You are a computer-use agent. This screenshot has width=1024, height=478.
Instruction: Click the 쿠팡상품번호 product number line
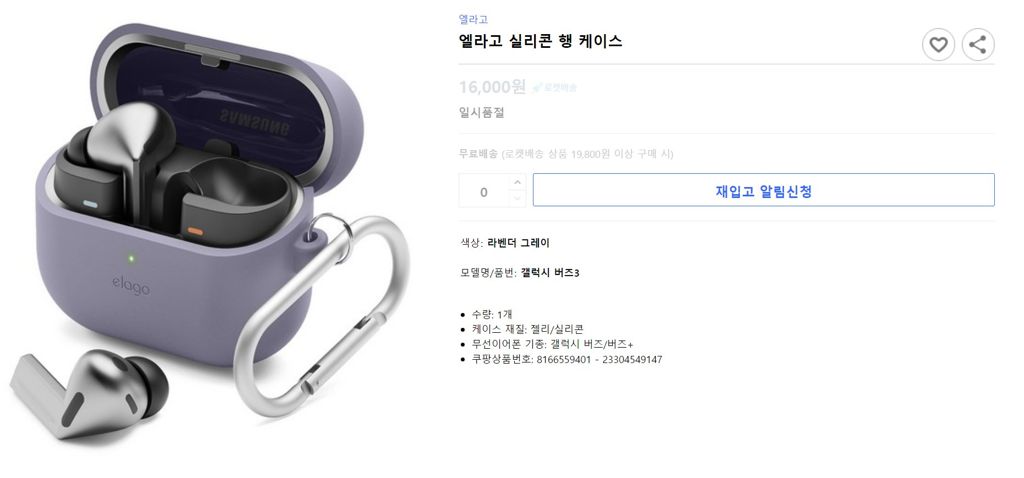(567, 359)
